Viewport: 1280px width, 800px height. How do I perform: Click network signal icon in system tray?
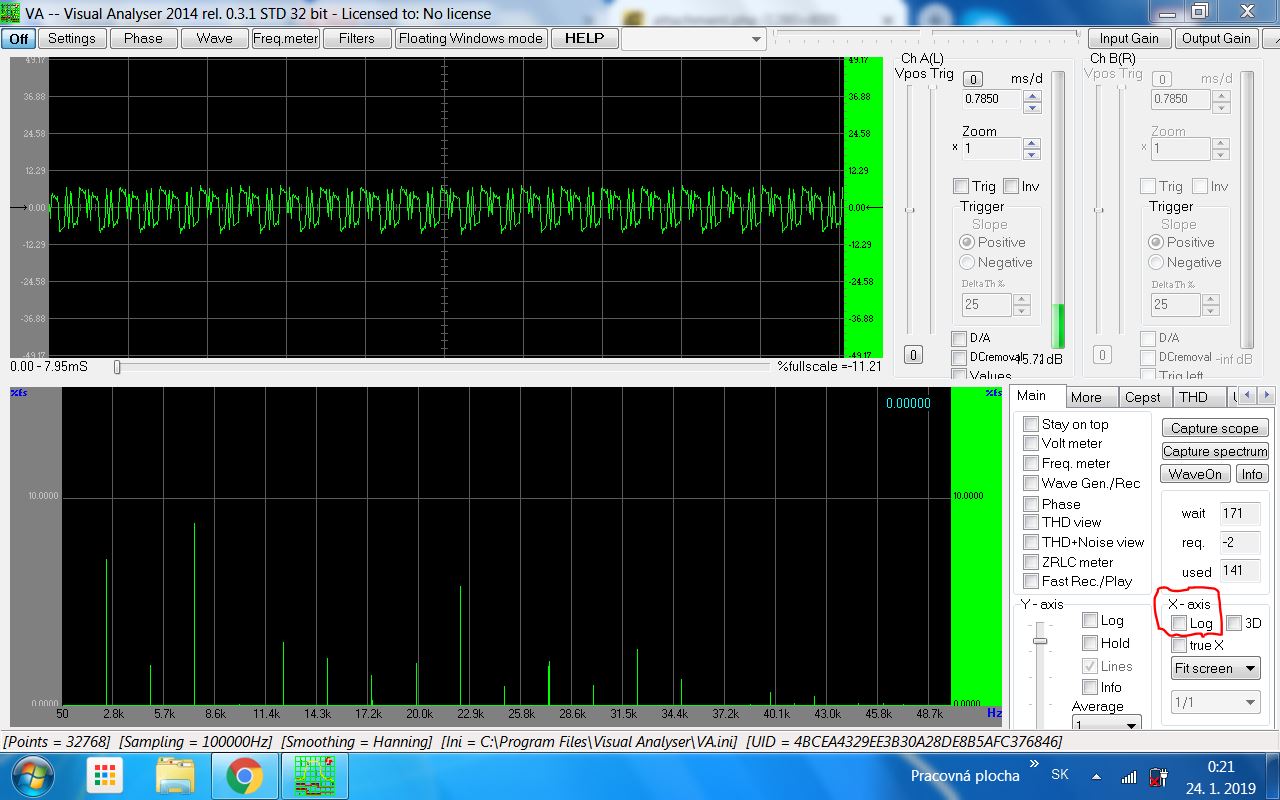pyautogui.click(x=1128, y=776)
